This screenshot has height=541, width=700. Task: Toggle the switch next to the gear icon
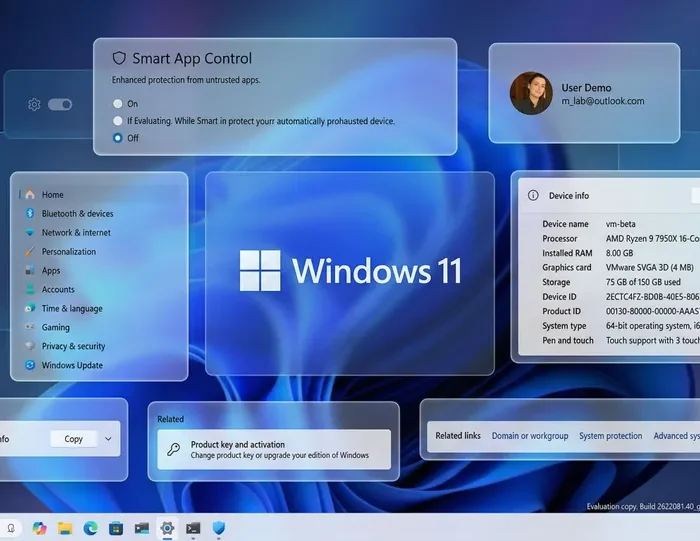(60, 104)
